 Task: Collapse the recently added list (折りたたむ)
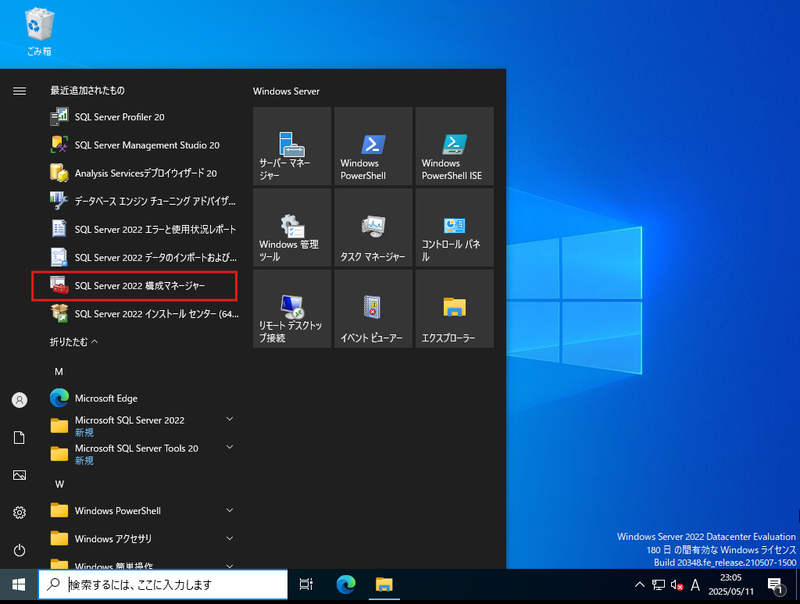[74, 342]
